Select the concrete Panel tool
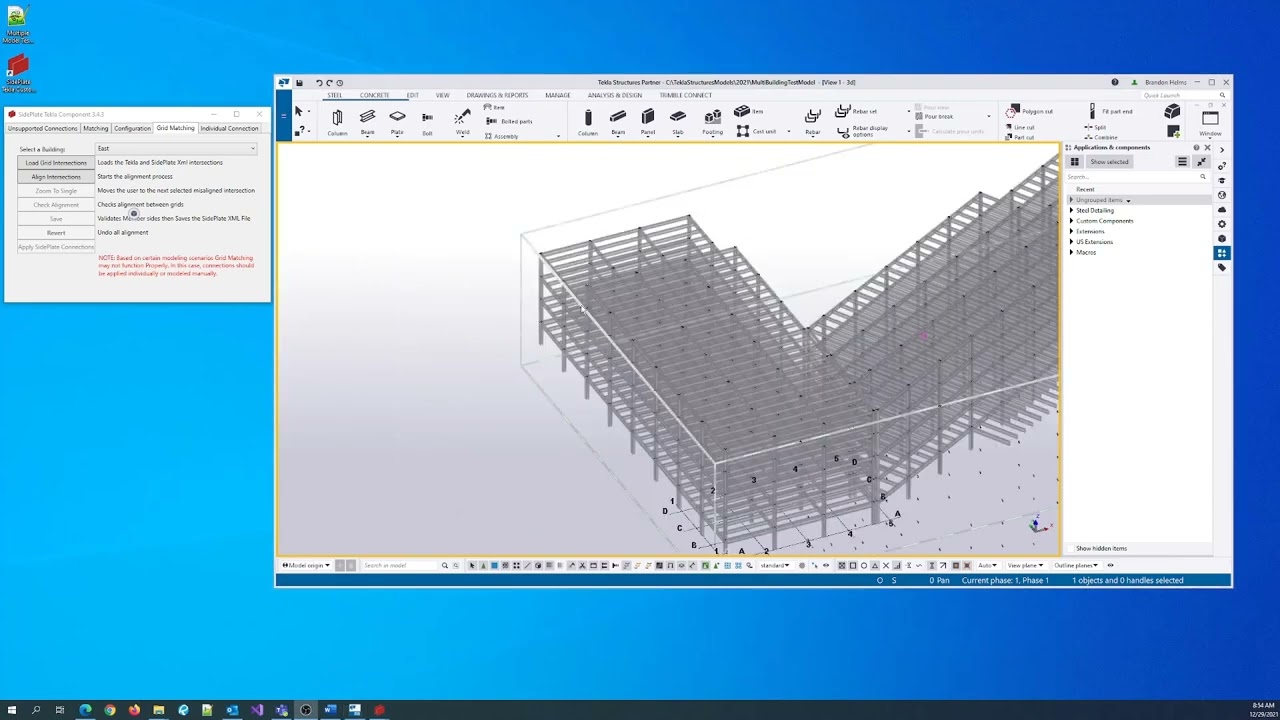Viewport: 1280px width, 720px height. 648,121
